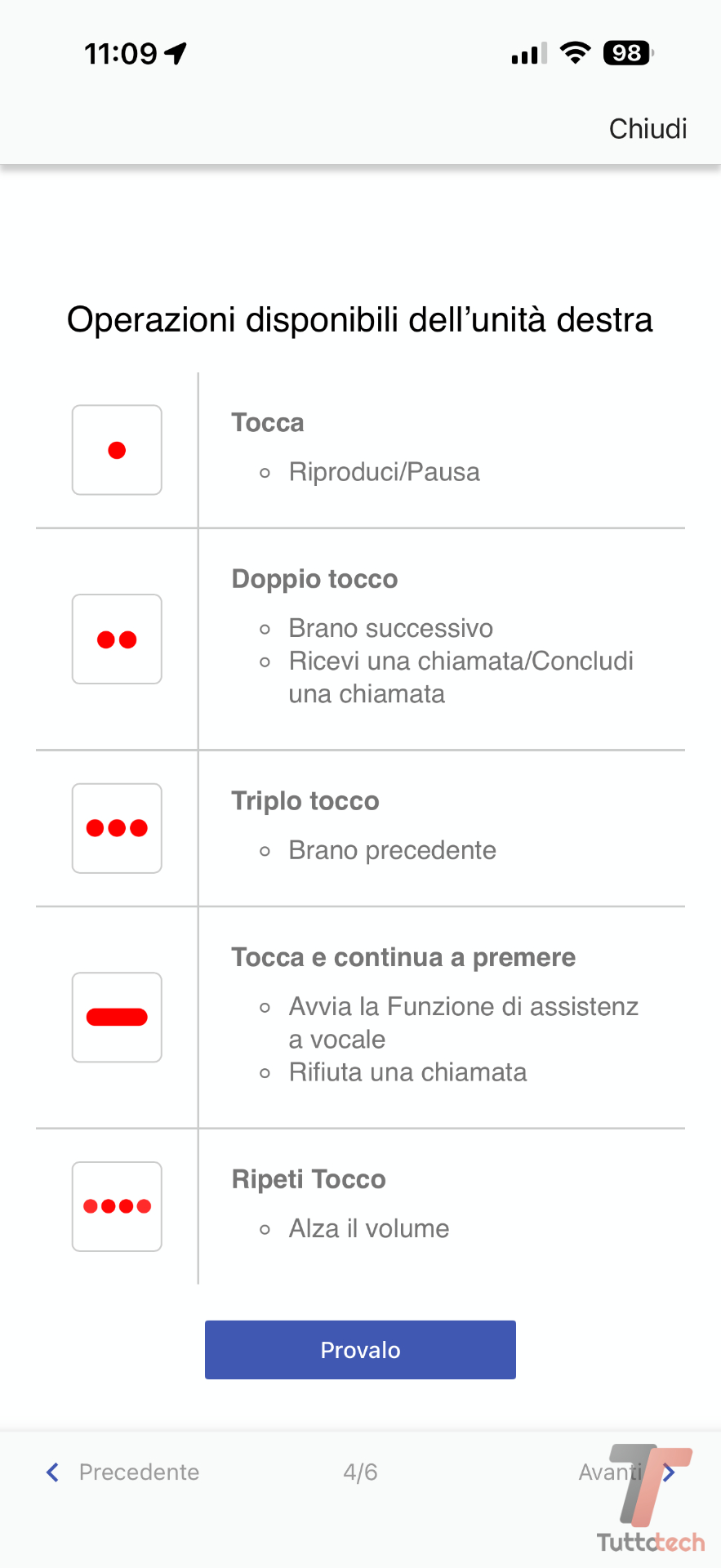Select the Brano precedente entry

point(392,850)
